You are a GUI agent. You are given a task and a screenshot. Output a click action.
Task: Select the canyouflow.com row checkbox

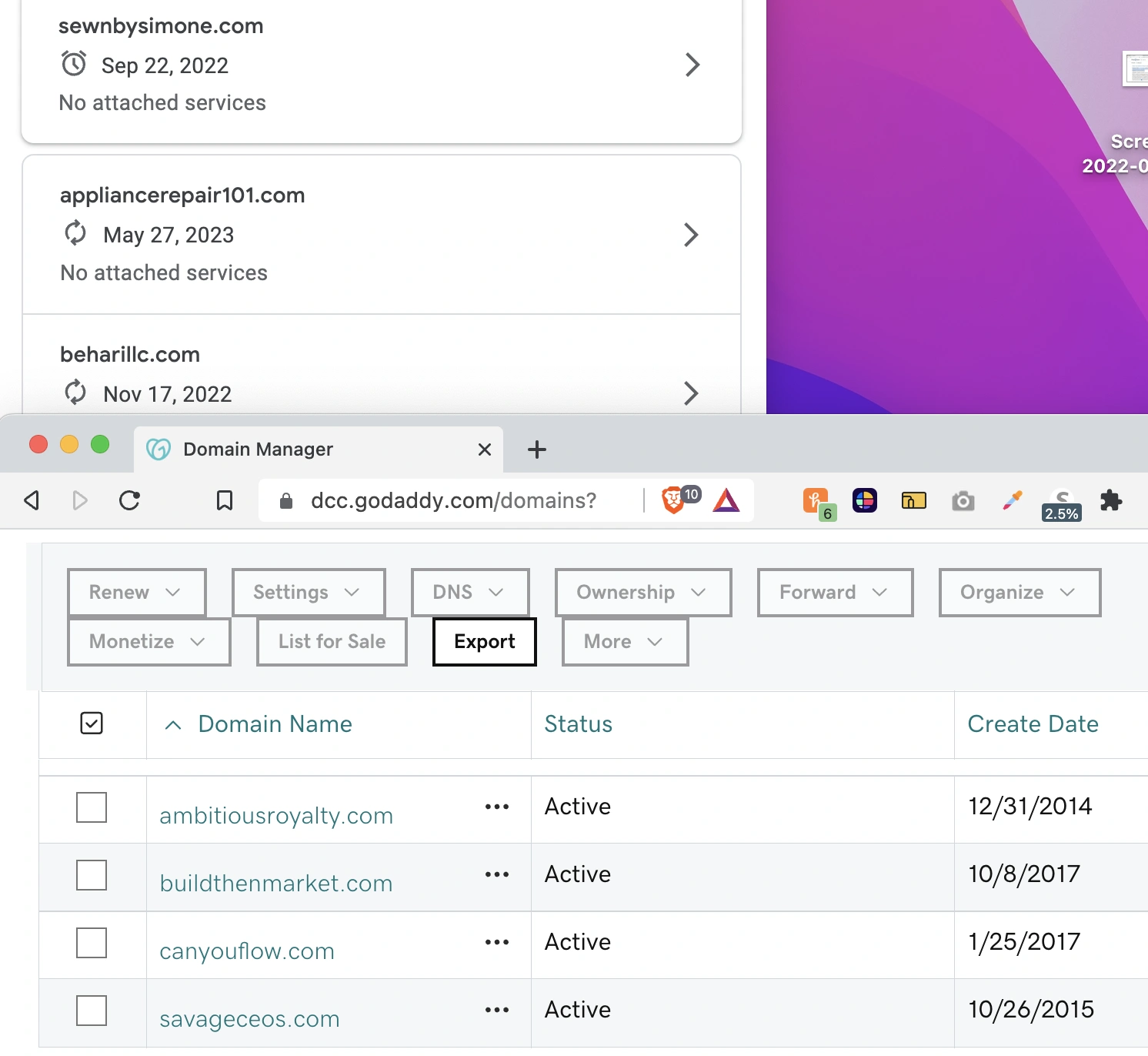(92, 943)
